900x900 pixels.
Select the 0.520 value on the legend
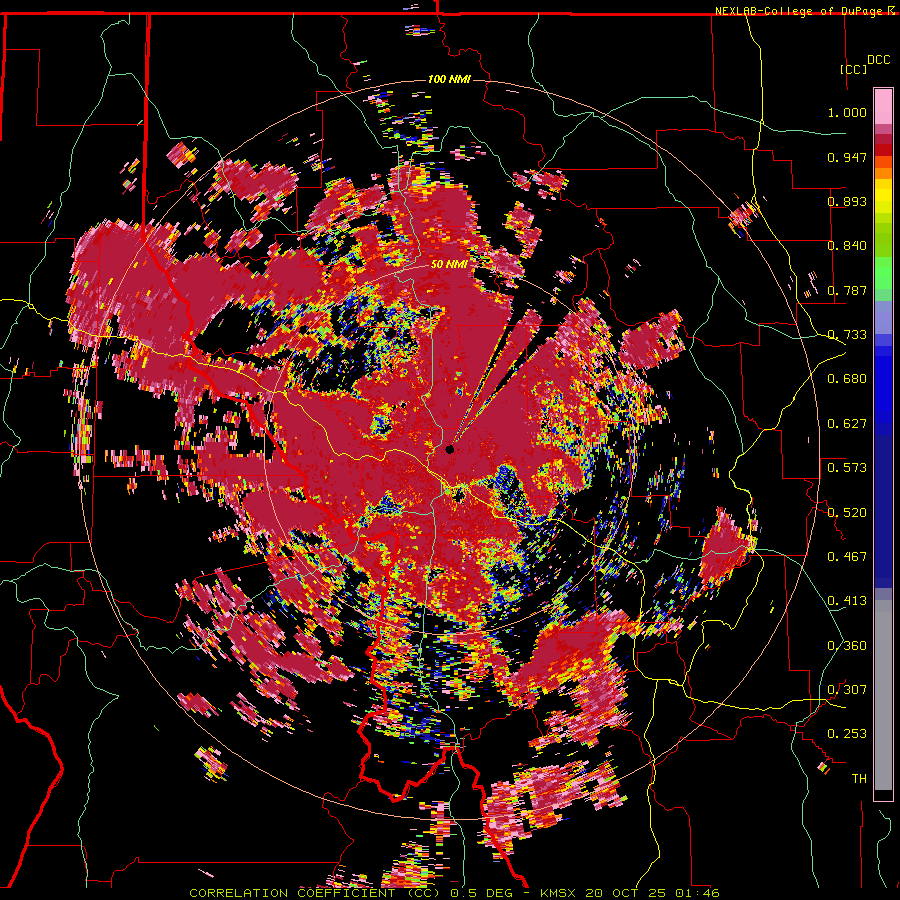[x=847, y=513]
